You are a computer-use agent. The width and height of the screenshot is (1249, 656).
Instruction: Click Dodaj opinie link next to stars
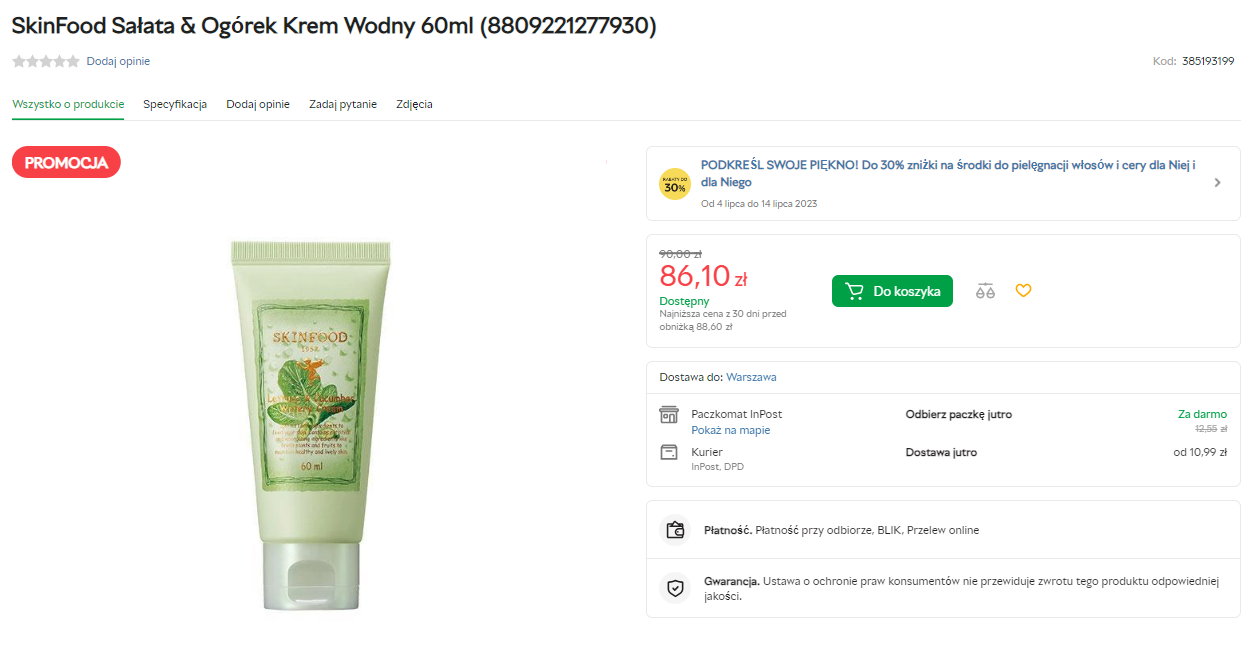click(118, 61)
